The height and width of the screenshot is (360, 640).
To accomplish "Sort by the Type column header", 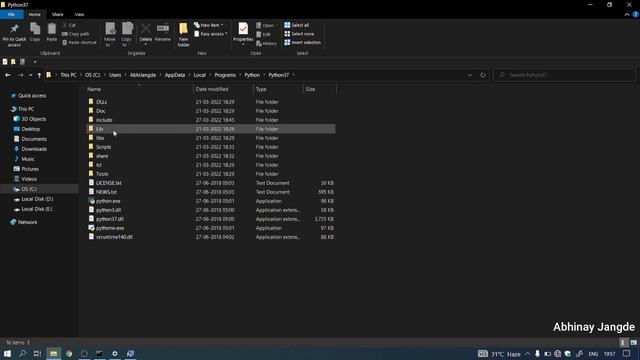I will 278,89.
